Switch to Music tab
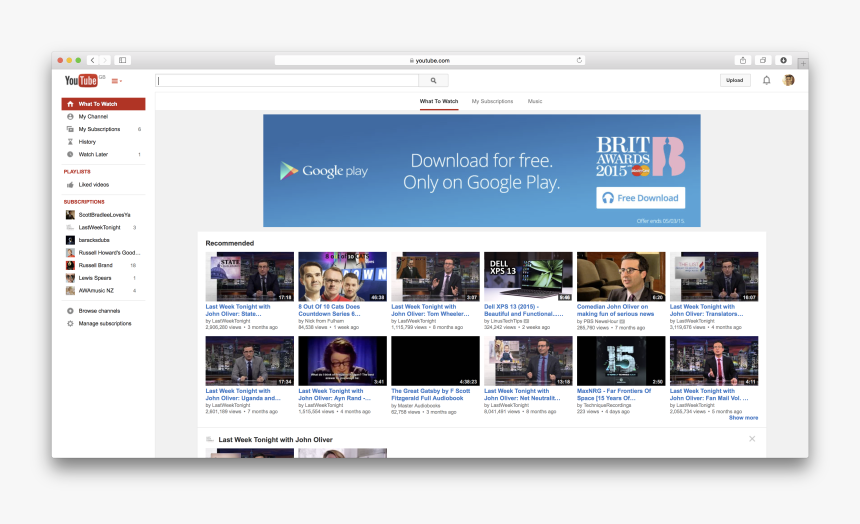The image size is (860, 524). coord(535,102)
